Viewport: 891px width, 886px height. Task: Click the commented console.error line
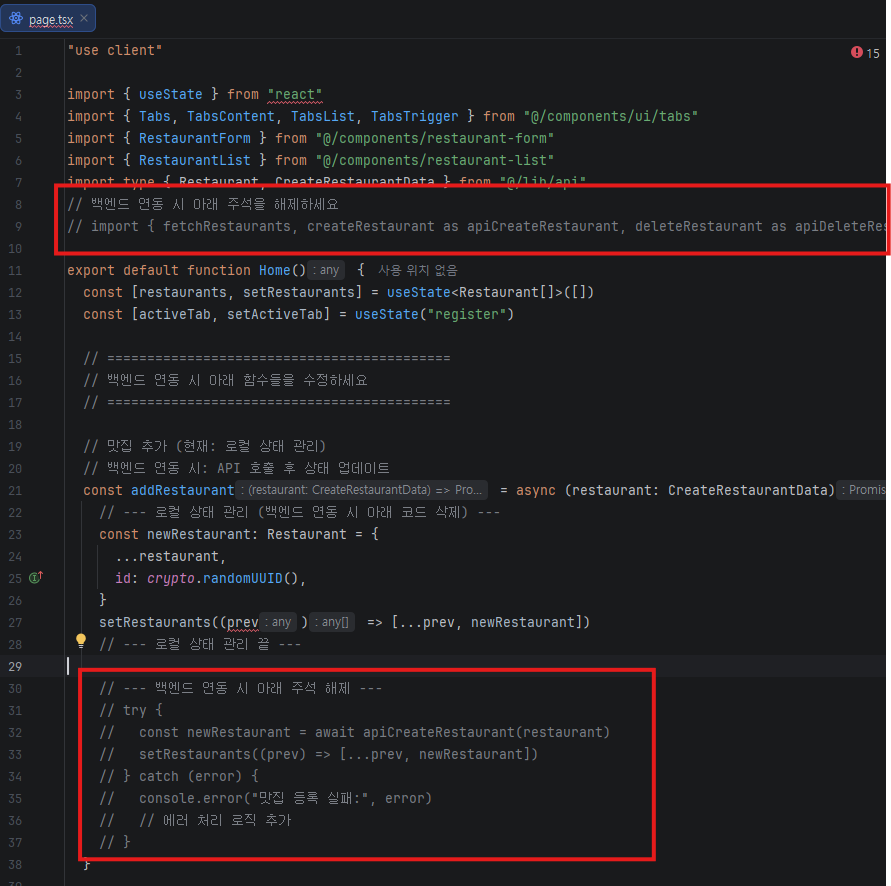click(x=265, y=798)
